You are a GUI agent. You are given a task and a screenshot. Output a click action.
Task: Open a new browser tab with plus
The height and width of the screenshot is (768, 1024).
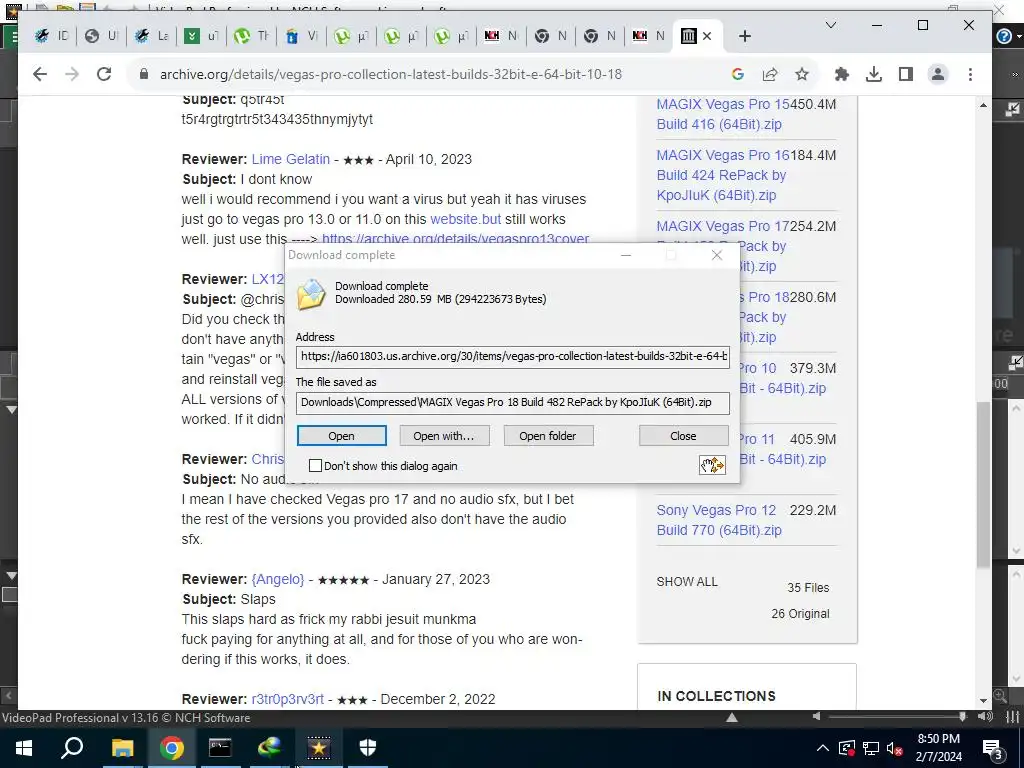pyautogui.click(x=744, y=36)
